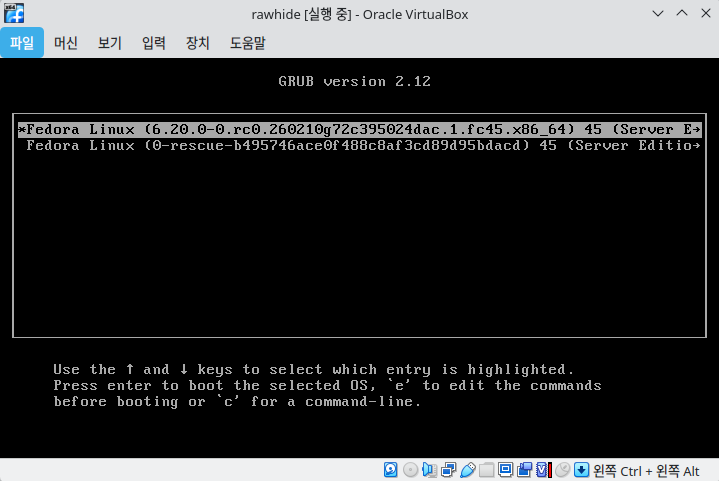The width and height of the screenshot is (719, 481).
Task: Open the 도움말 menu
Action: pyautogui.click(x=248, y=43)
